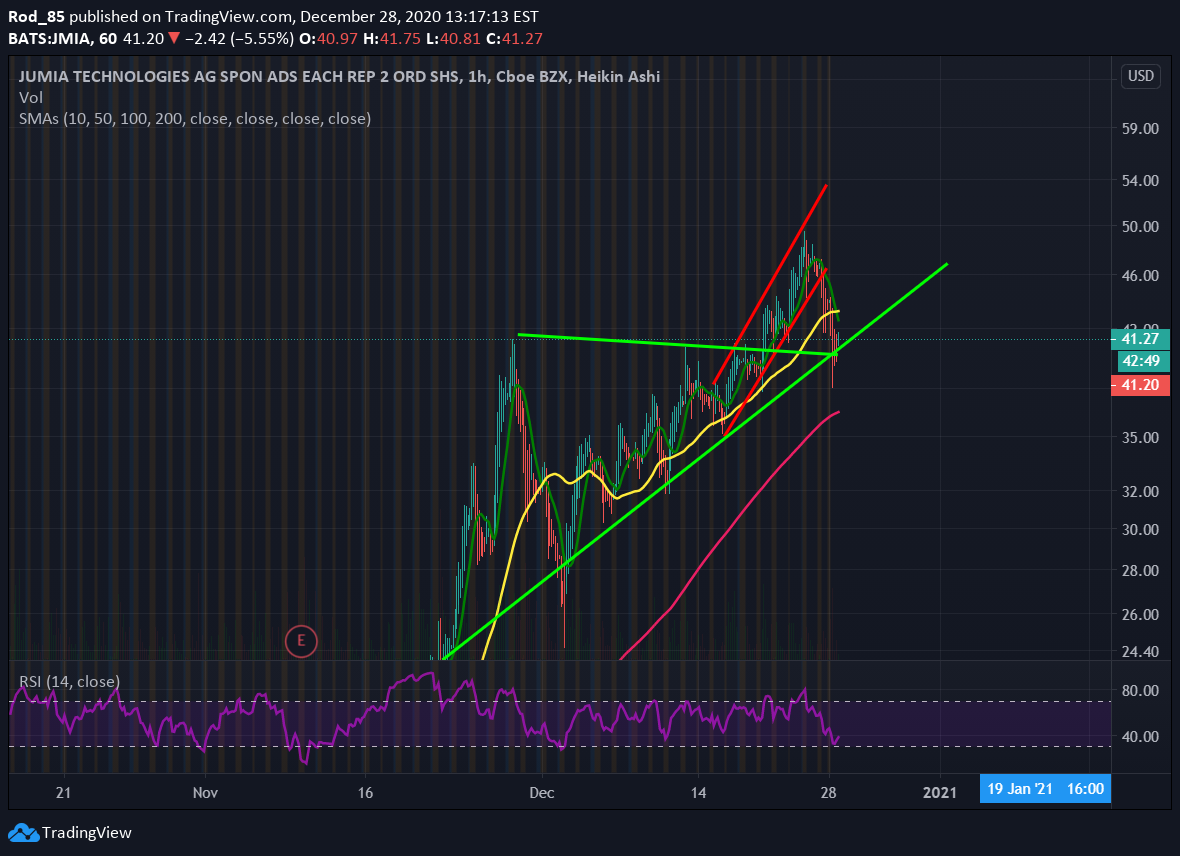The image size is (1180, 856).
Task: Click the 24.40 price scale value
Action: point(1140,651)
